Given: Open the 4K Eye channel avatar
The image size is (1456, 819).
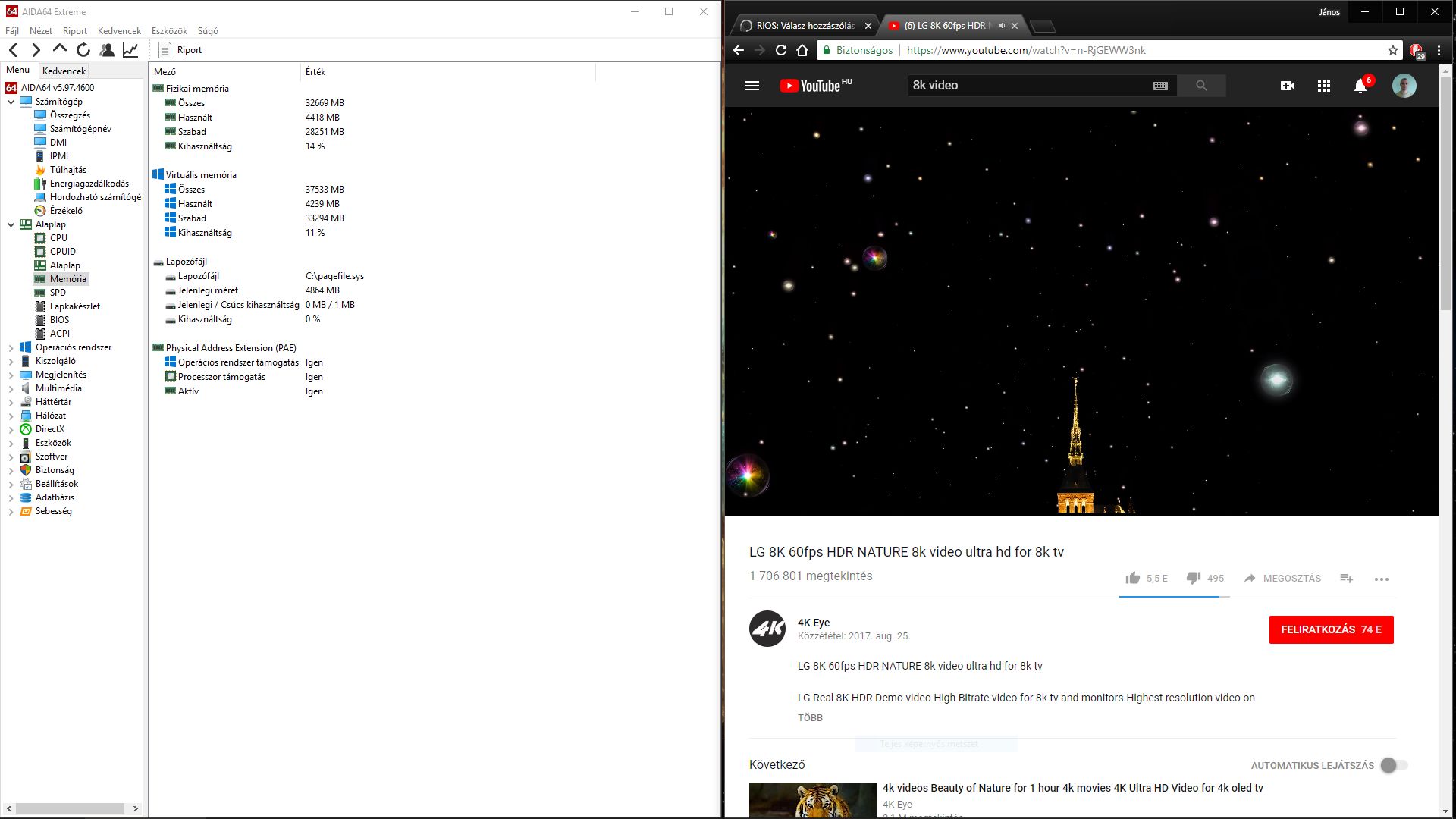Looking at the screenshot, I should pyautogui.click(x=767, y=629).
